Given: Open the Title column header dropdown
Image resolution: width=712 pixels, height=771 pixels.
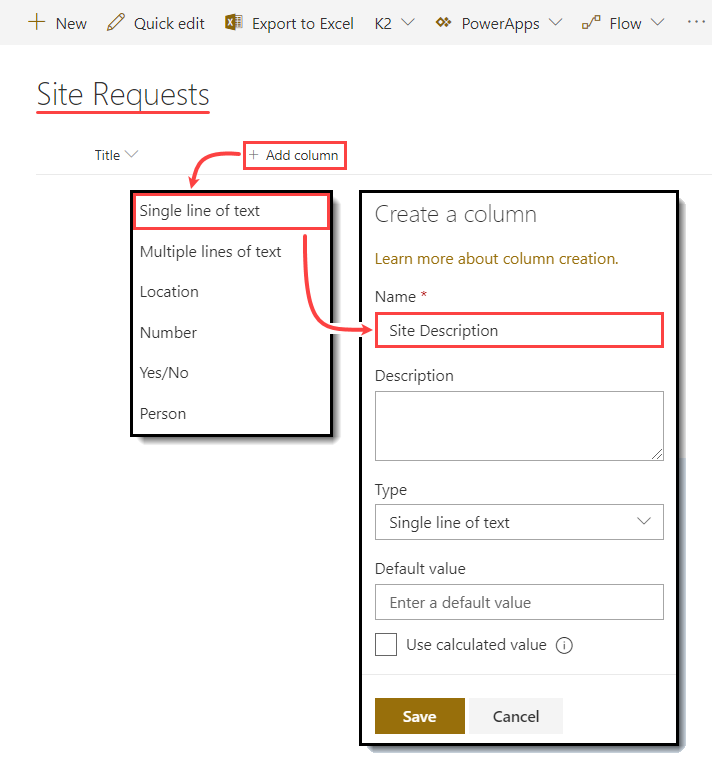Looking at the screenshot, I should (131, 155).
